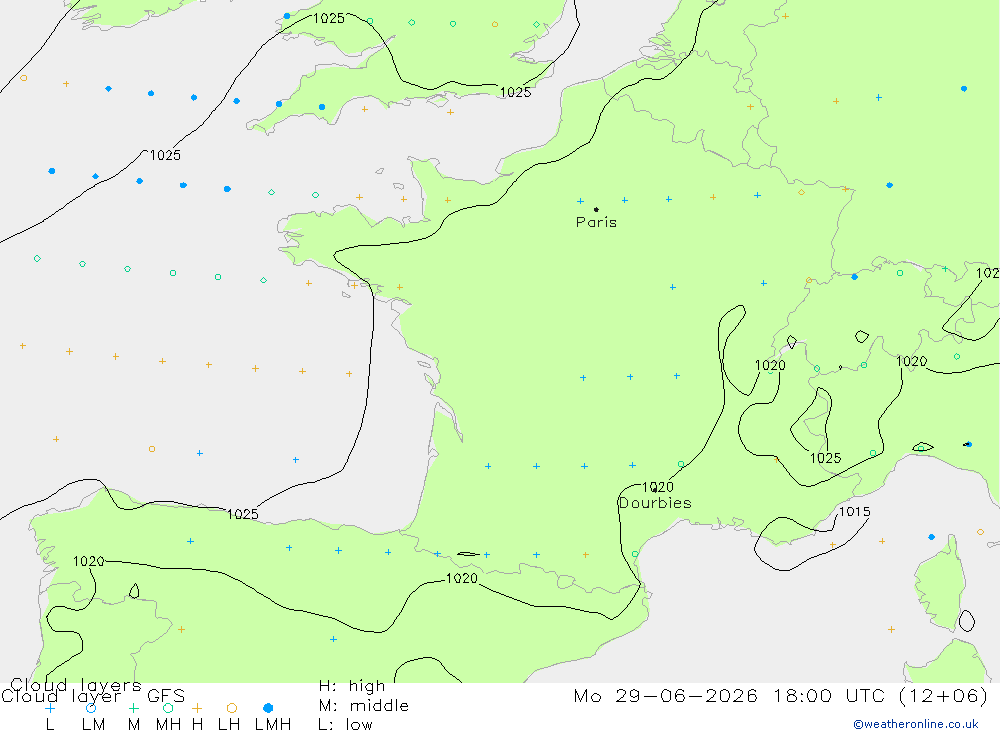This screenshot has width=1000, height=733.
Task: Click the 1015 isobar pressure label
Action: pyautogui.click(x=855, y=512)
